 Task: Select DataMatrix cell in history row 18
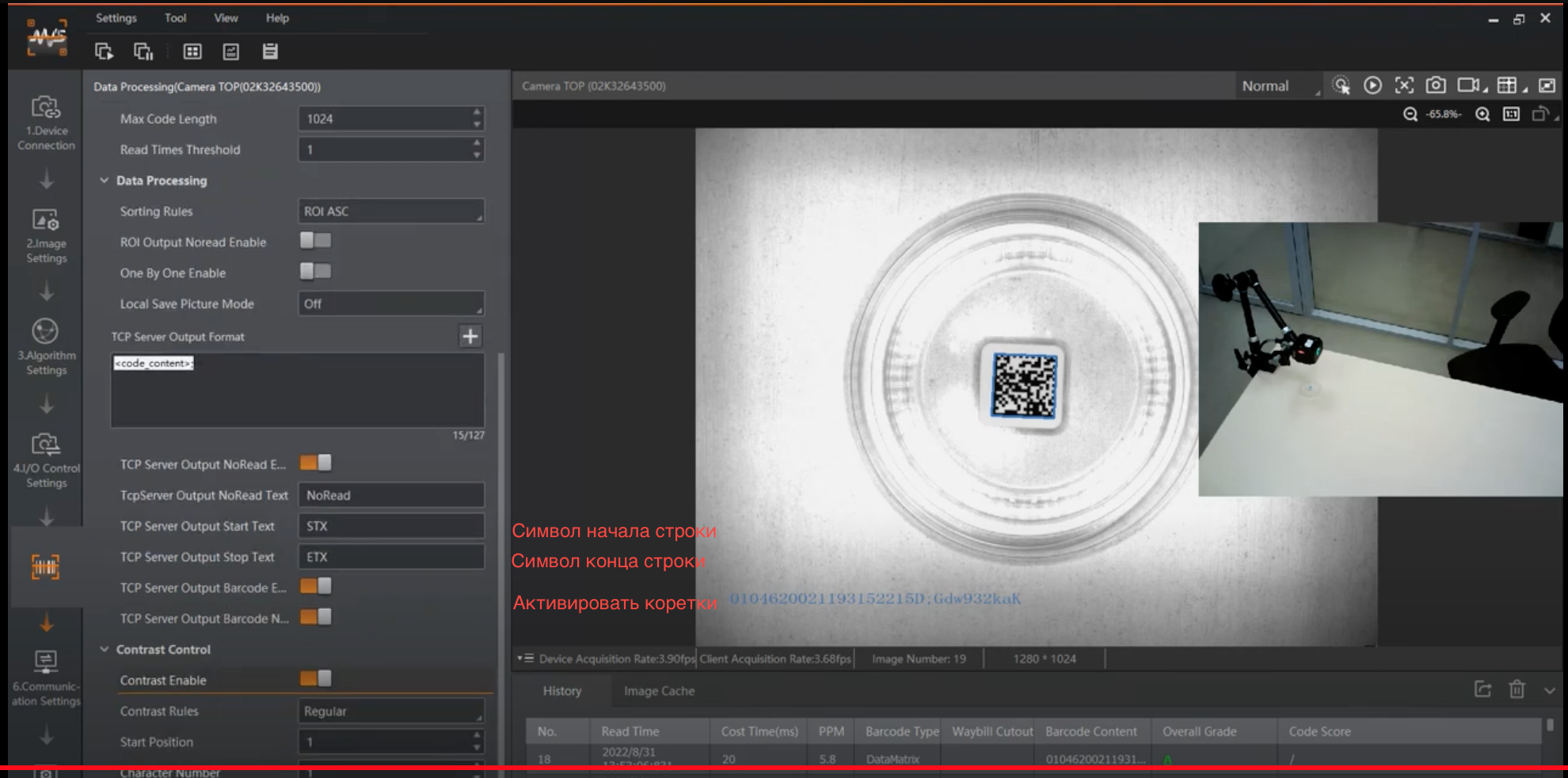[x=893, y=759]
